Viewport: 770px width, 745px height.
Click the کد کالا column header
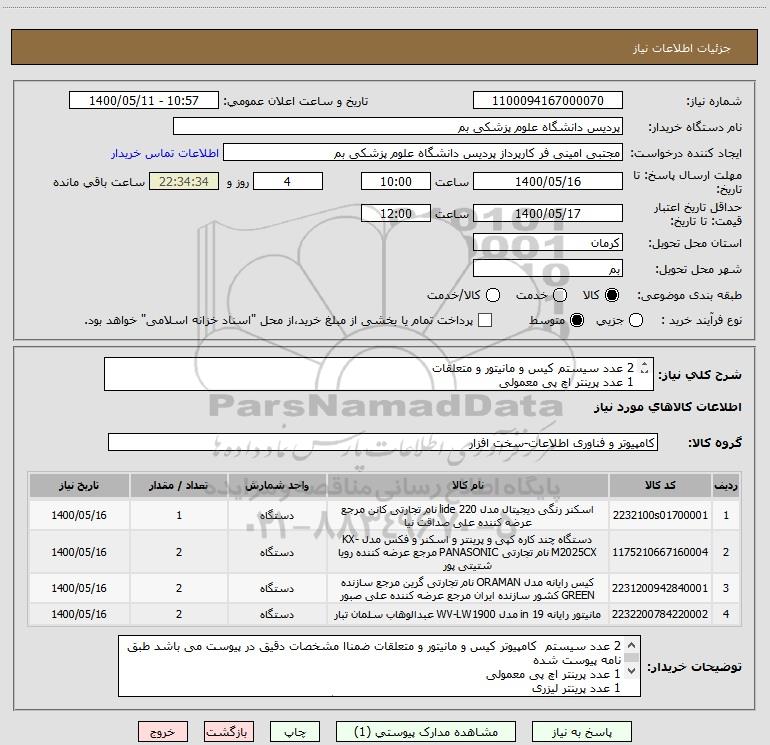[x=660, y=486]
